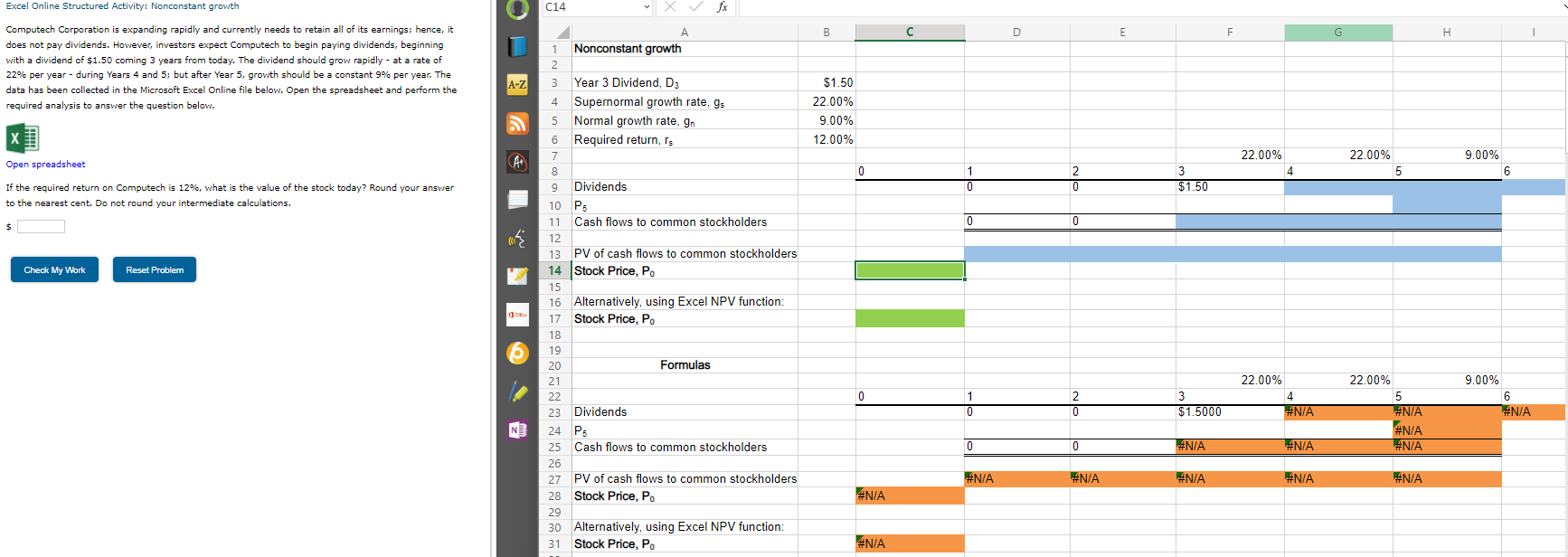Select 'Supernormal growth rate' label cell
Screen dimensions: 1568x557
[x=685, y=101]
